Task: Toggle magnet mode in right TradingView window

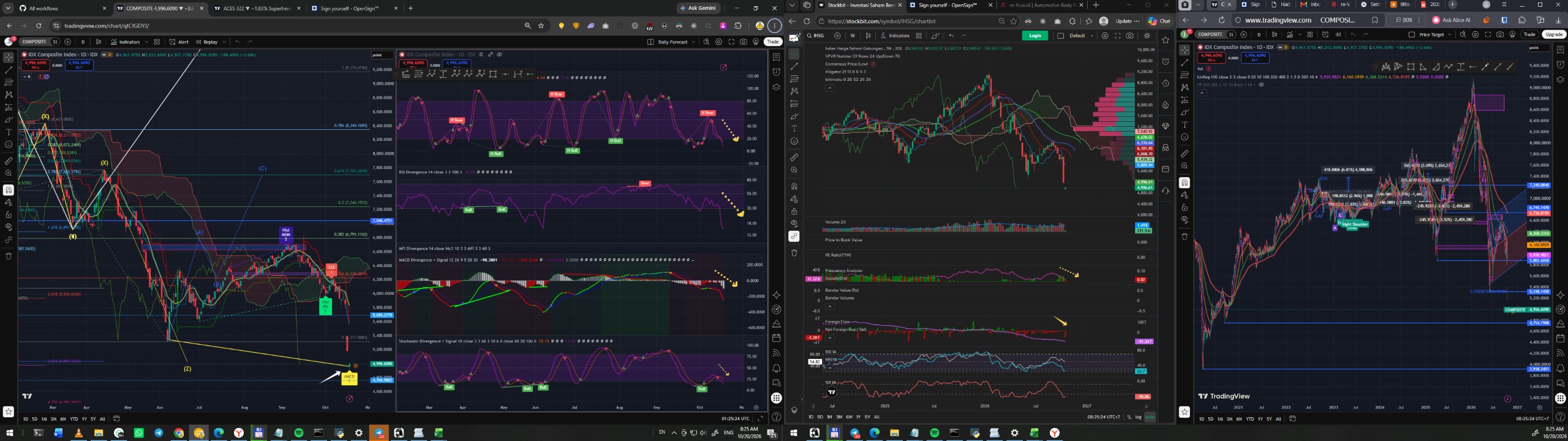Action: (1185, 183)
